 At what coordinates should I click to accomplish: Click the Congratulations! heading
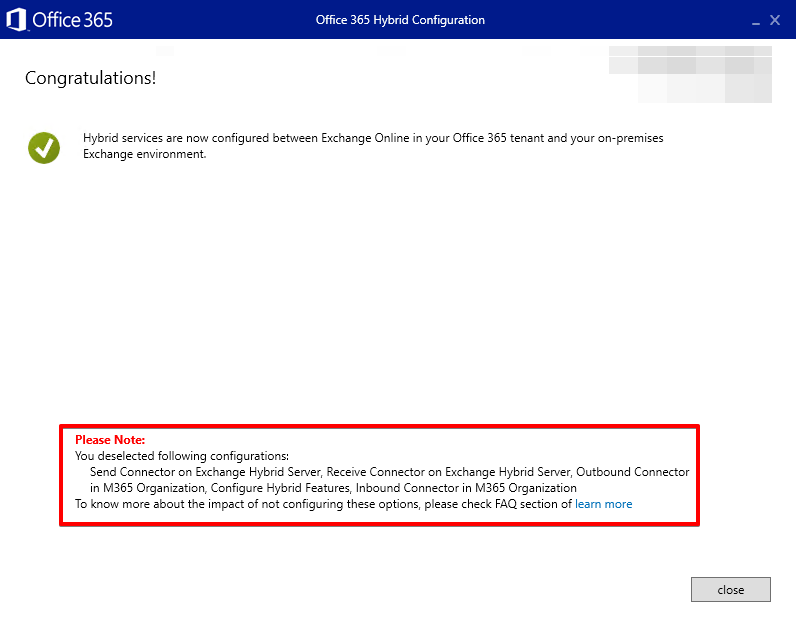point(90,78)
